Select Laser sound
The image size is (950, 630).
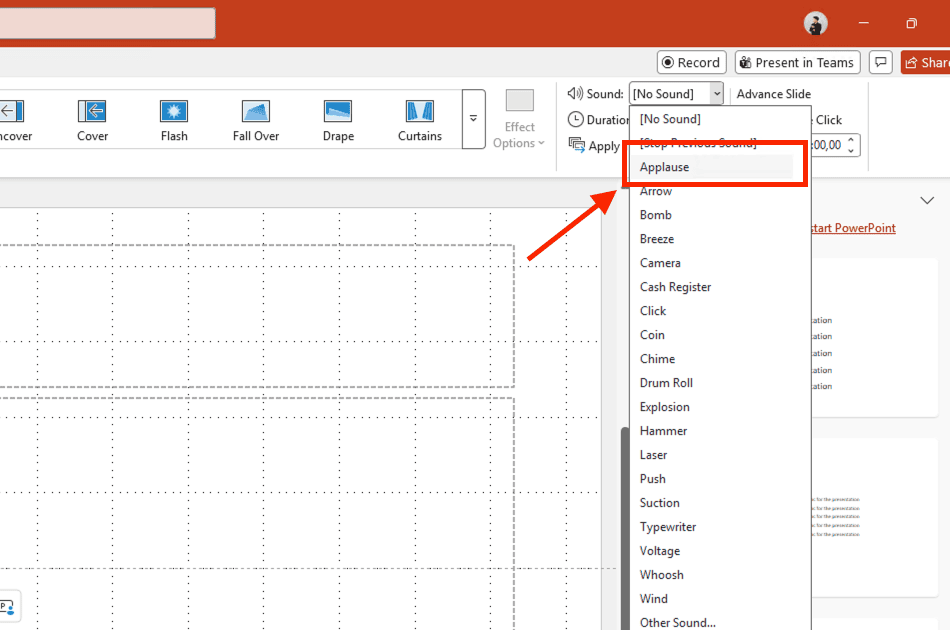[x=720, y=455]
